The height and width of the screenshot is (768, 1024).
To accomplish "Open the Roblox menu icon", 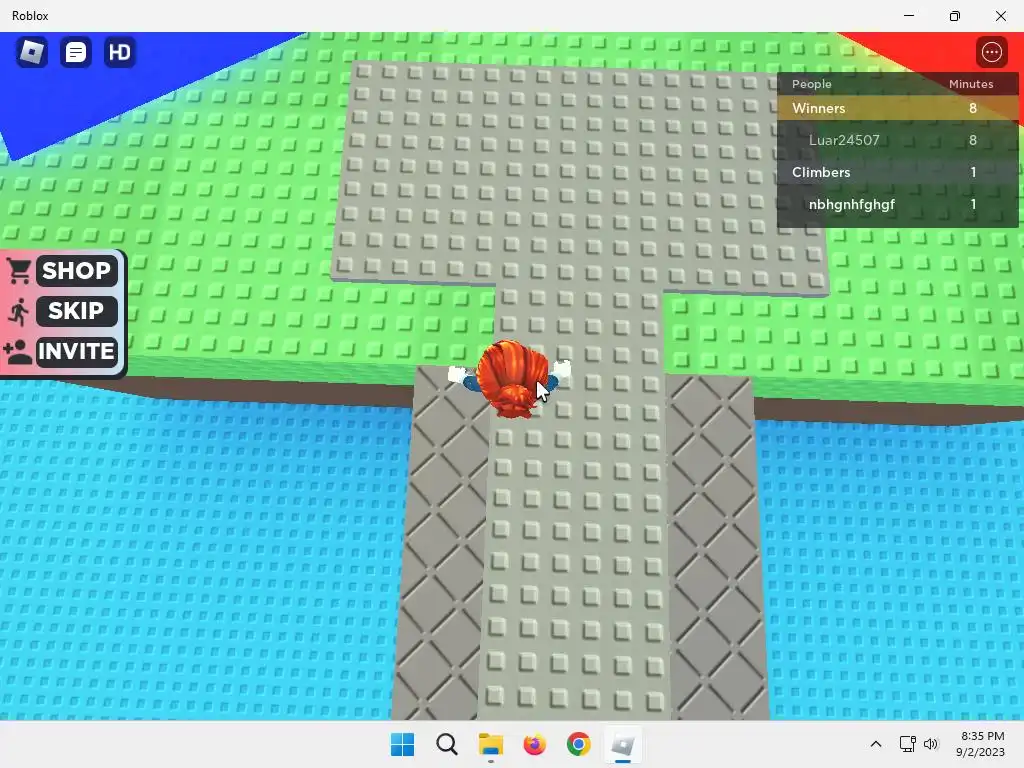I will tap(31, 52).
